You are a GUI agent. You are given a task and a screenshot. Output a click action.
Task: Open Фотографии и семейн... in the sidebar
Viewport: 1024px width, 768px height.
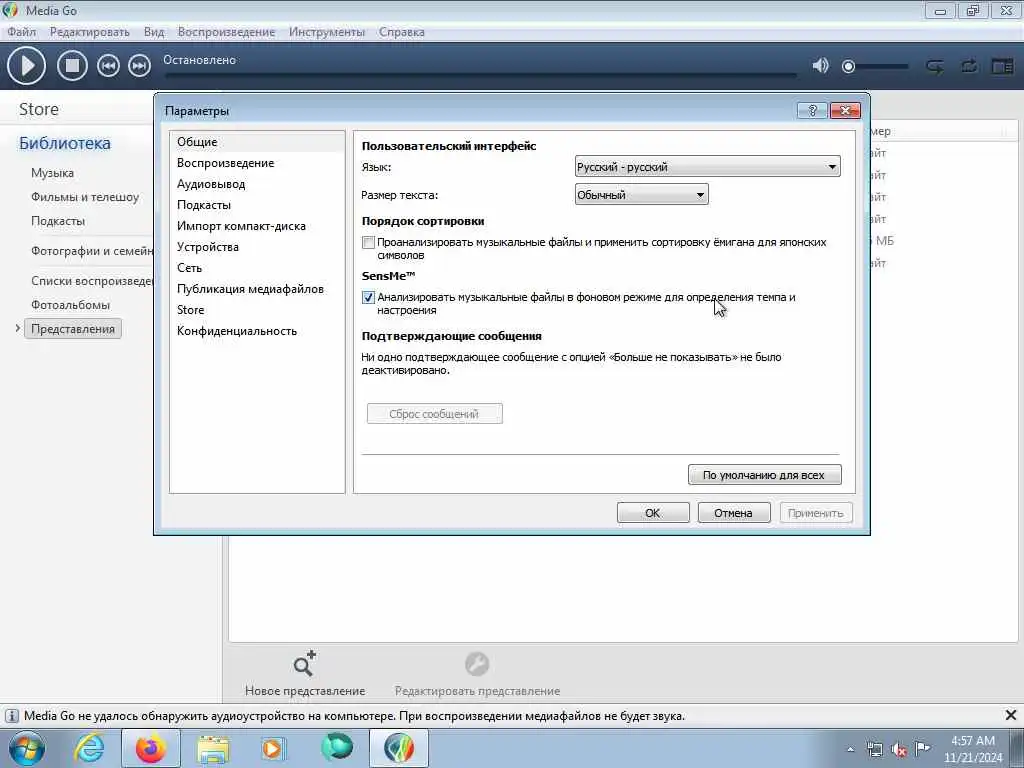point(91,251)
